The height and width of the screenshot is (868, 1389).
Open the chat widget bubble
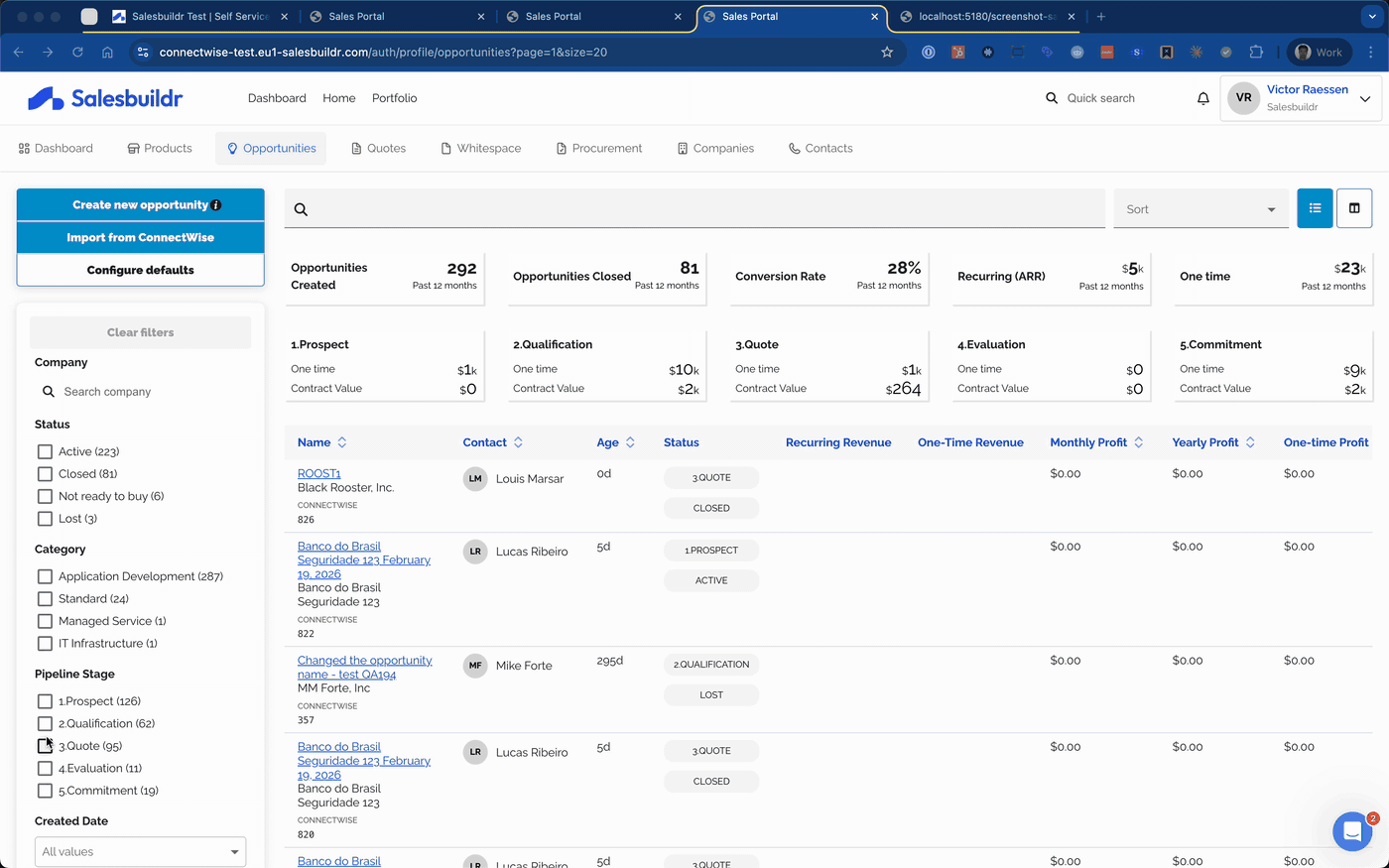click(1352, 832)
